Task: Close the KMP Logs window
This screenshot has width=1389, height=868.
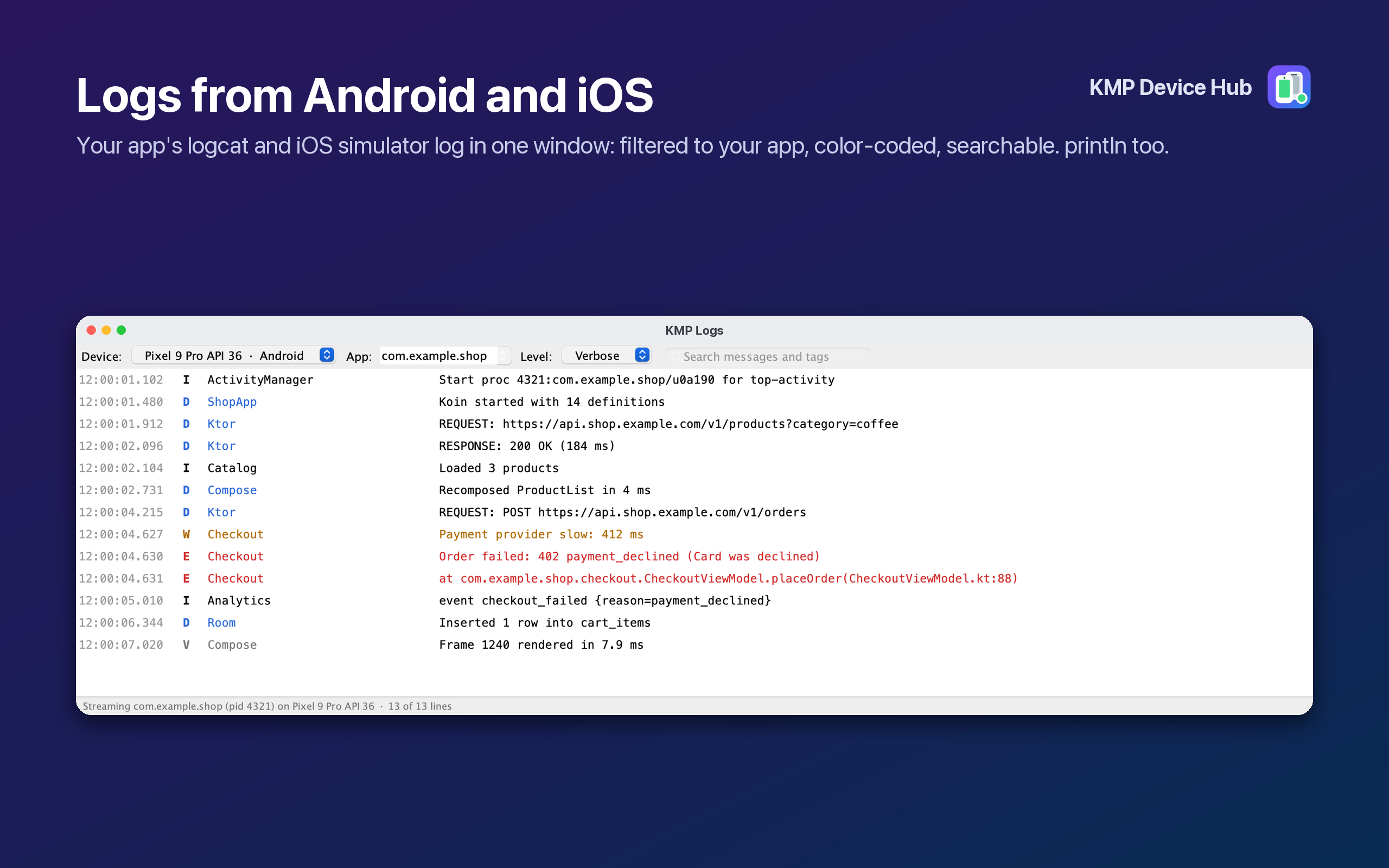Action: pos(91,330)
